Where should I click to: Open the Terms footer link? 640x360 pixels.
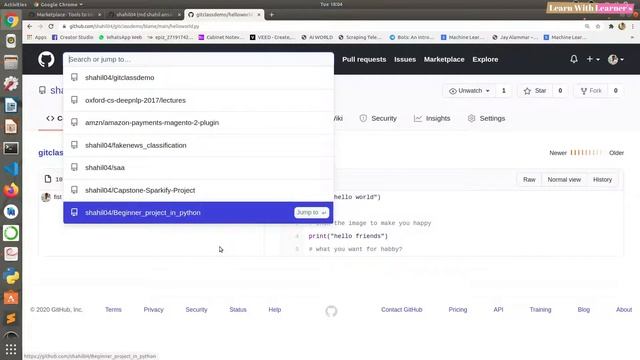pyautogui.click(x=113, y=309)
